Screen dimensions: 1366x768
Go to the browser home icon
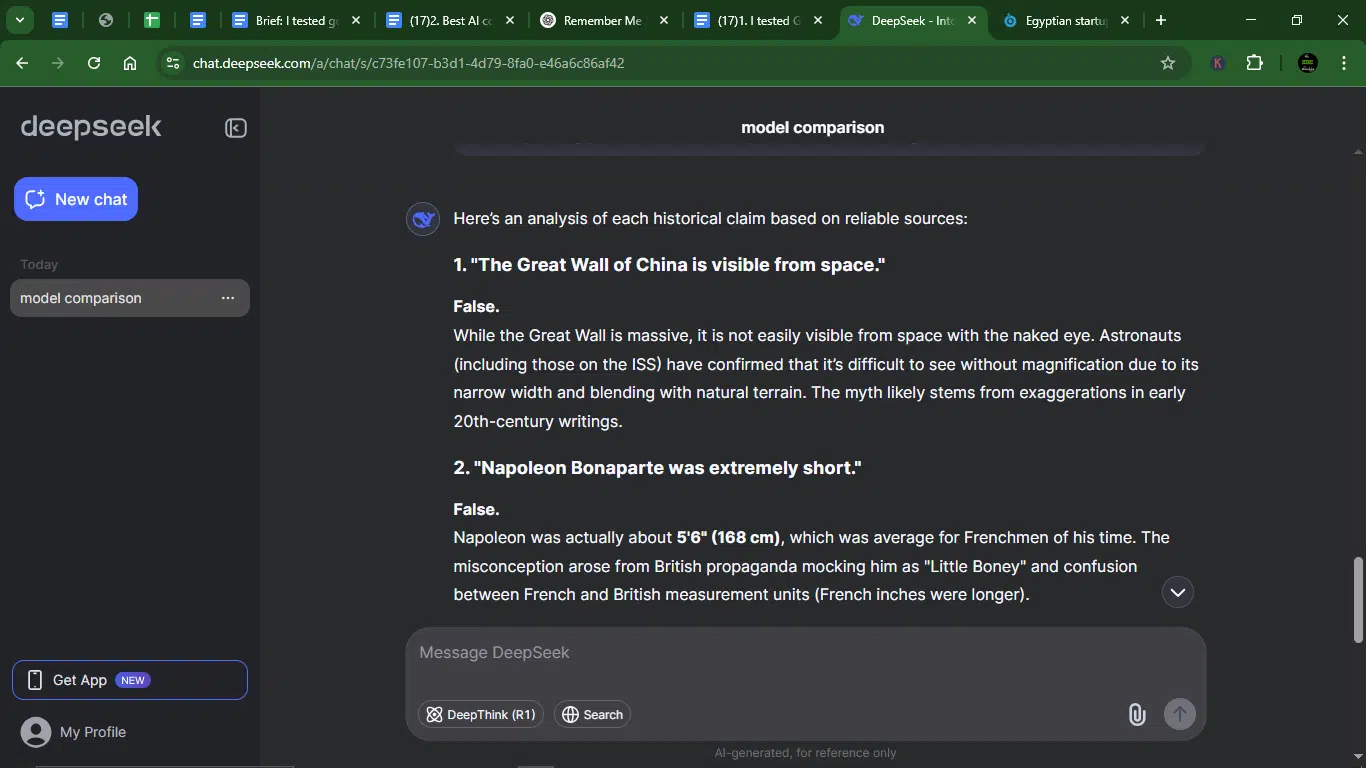130,63
